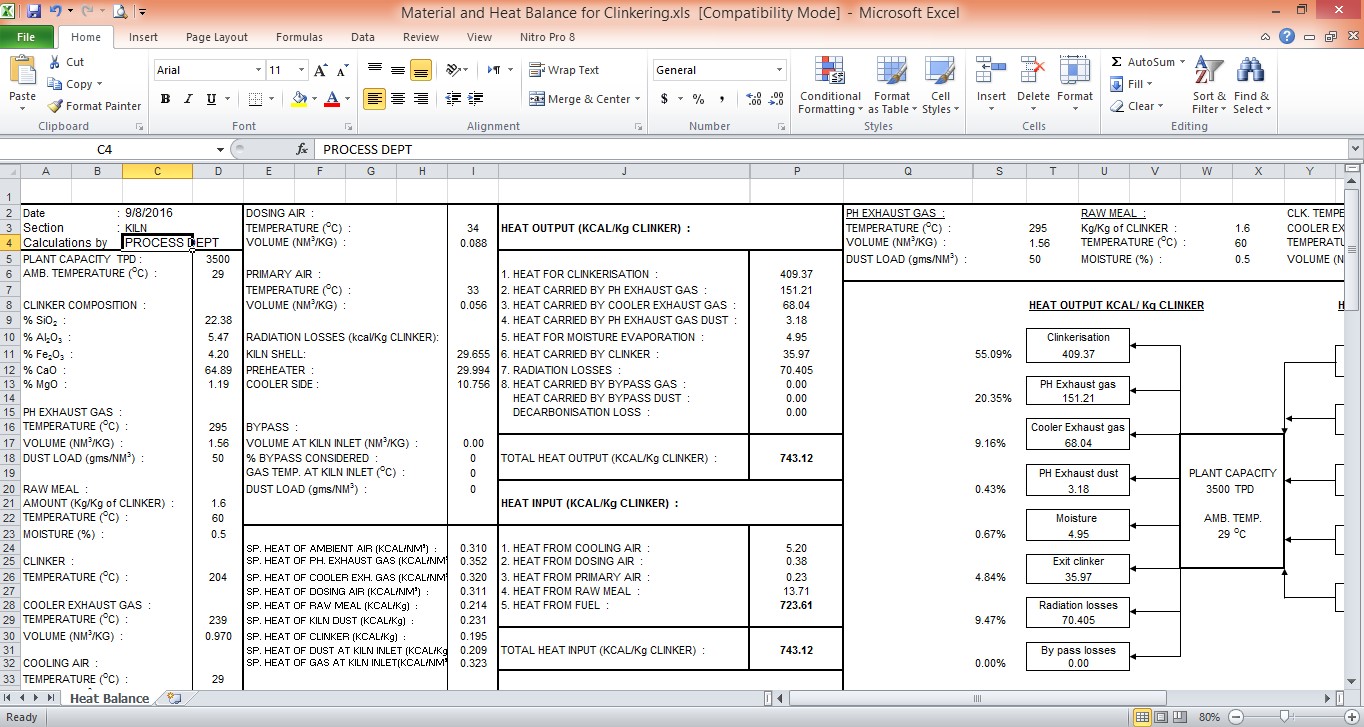
Task: Click the Merge & Center button
Action: (580, 99)
